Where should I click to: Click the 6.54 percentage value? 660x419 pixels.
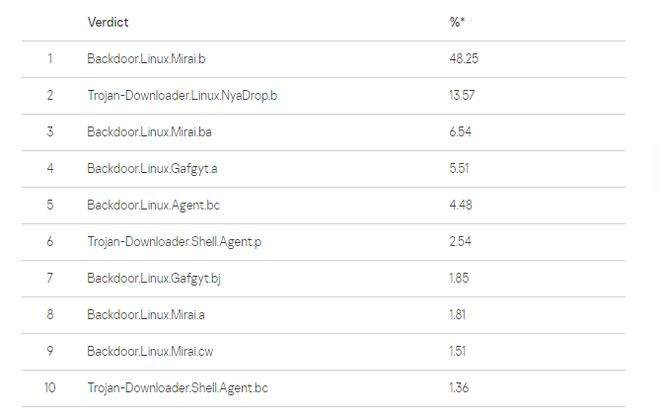[x=460, y=132]
